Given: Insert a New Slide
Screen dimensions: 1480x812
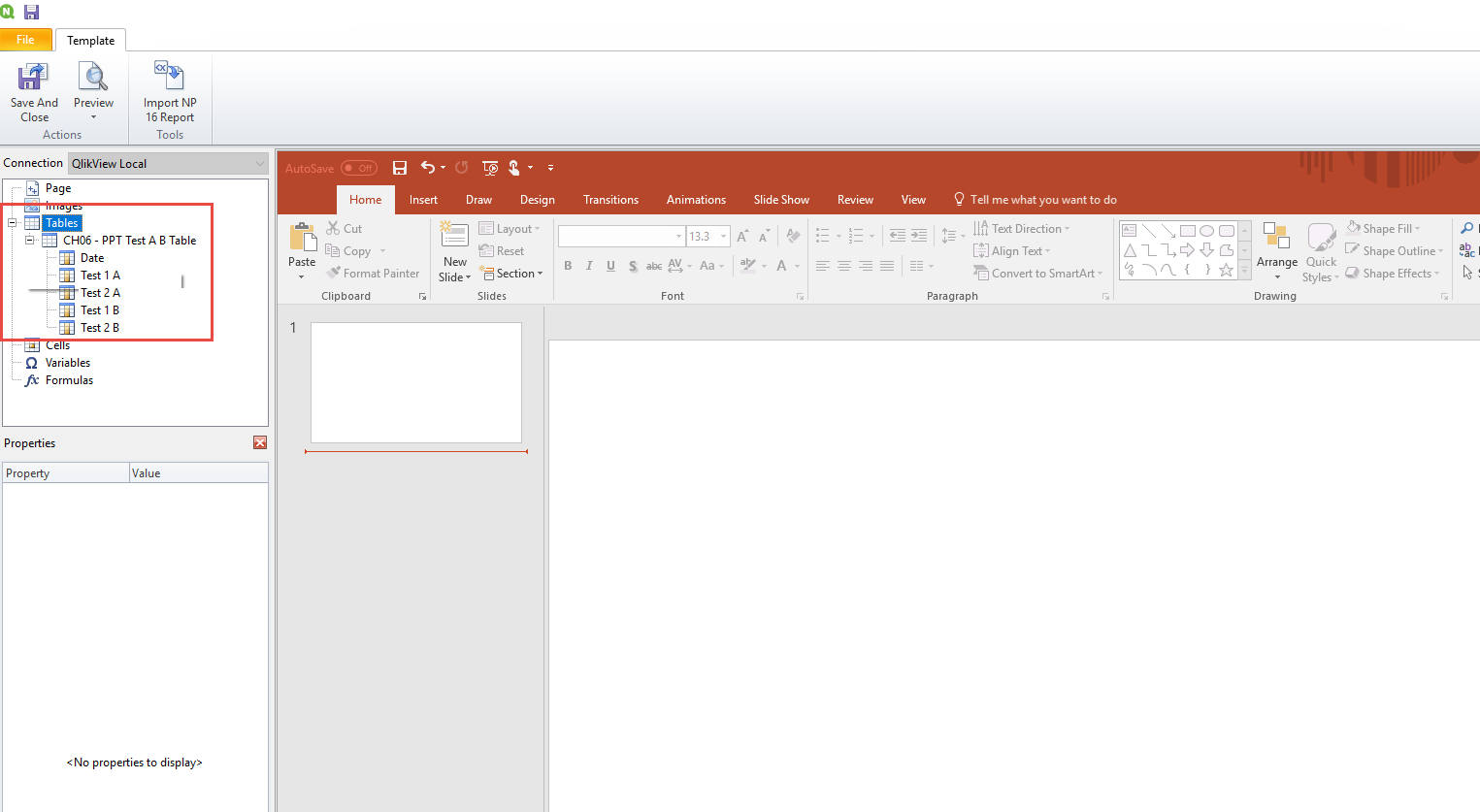Looking at the screenshot, I should coord(454,251).
